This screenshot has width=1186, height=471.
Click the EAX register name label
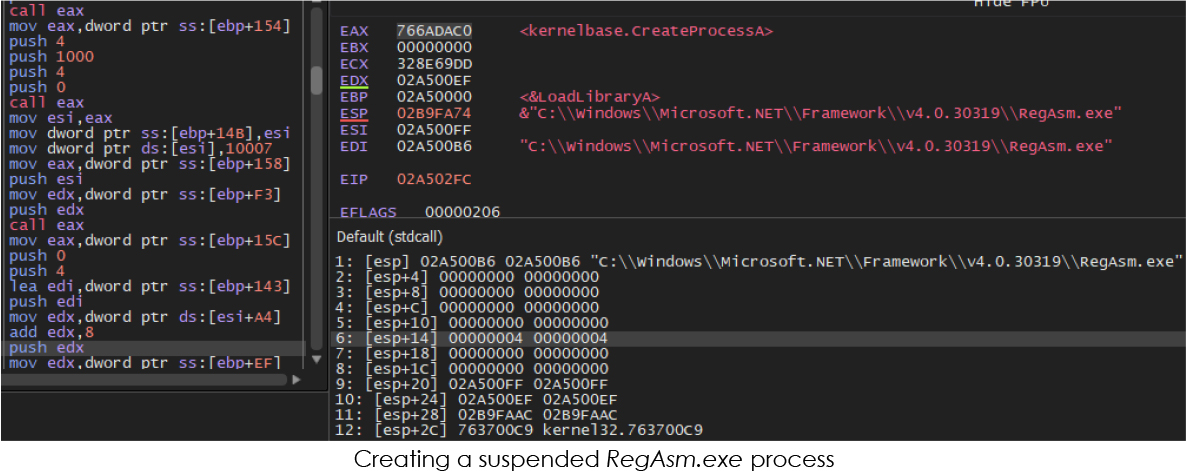tap(353, 31)
